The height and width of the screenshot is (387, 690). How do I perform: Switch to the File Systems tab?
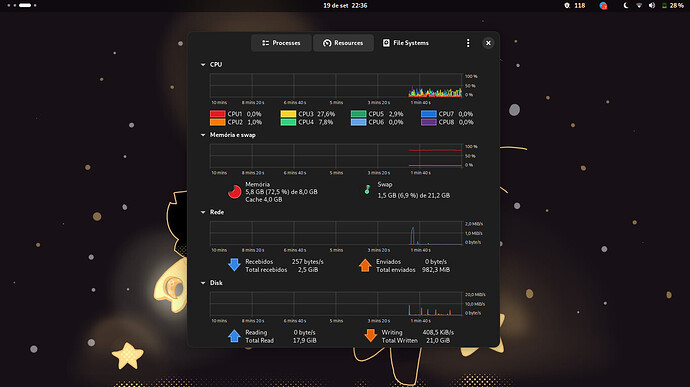click(x=405, y=43)
